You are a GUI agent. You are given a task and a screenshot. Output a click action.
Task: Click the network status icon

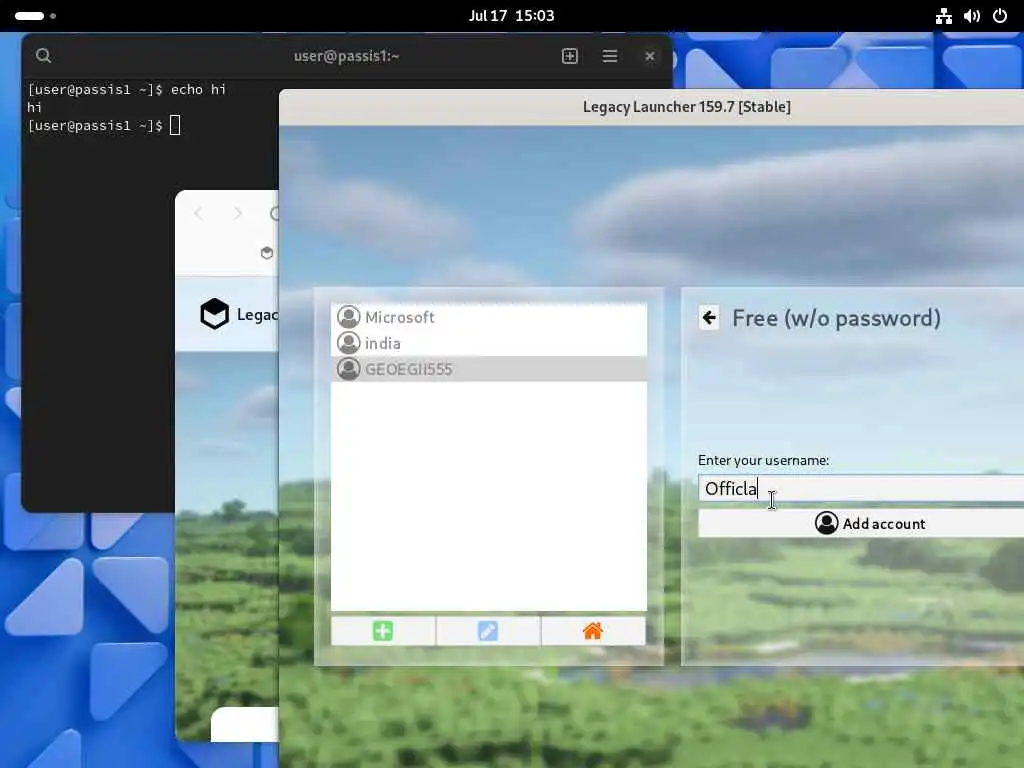[944, 16]
